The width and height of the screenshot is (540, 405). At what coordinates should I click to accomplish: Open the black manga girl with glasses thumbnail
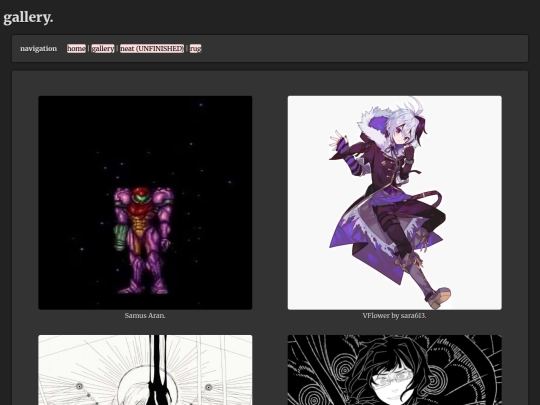[395, 370]
